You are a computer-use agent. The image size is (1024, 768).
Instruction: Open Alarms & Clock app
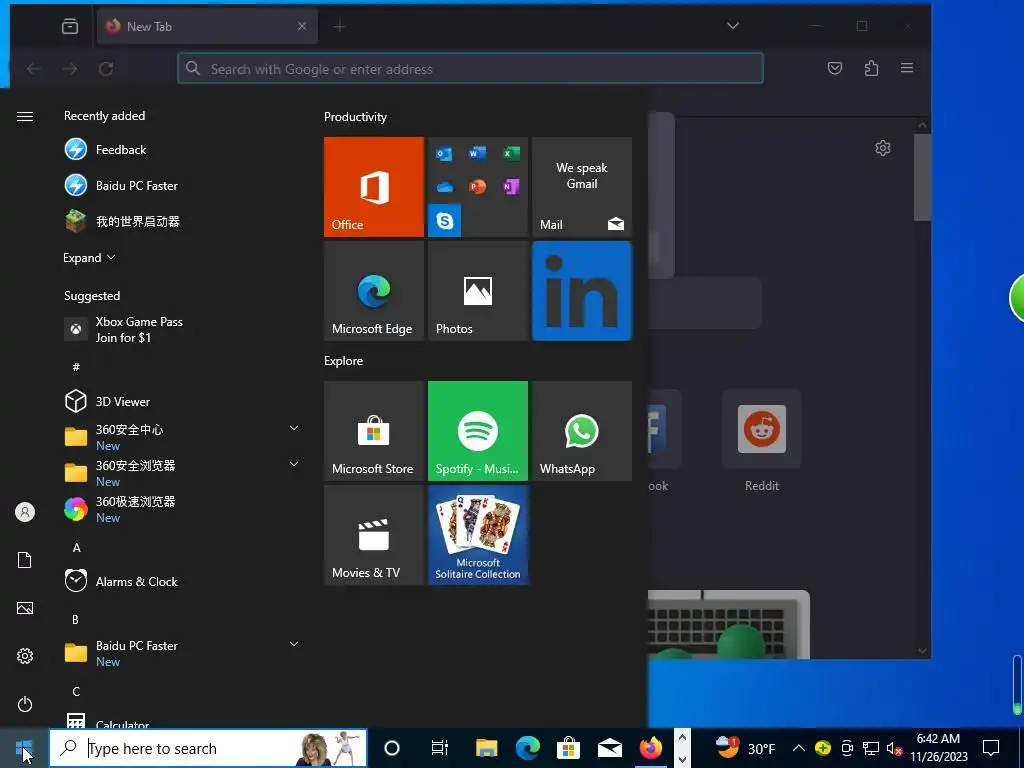click(x=183, y=581)
